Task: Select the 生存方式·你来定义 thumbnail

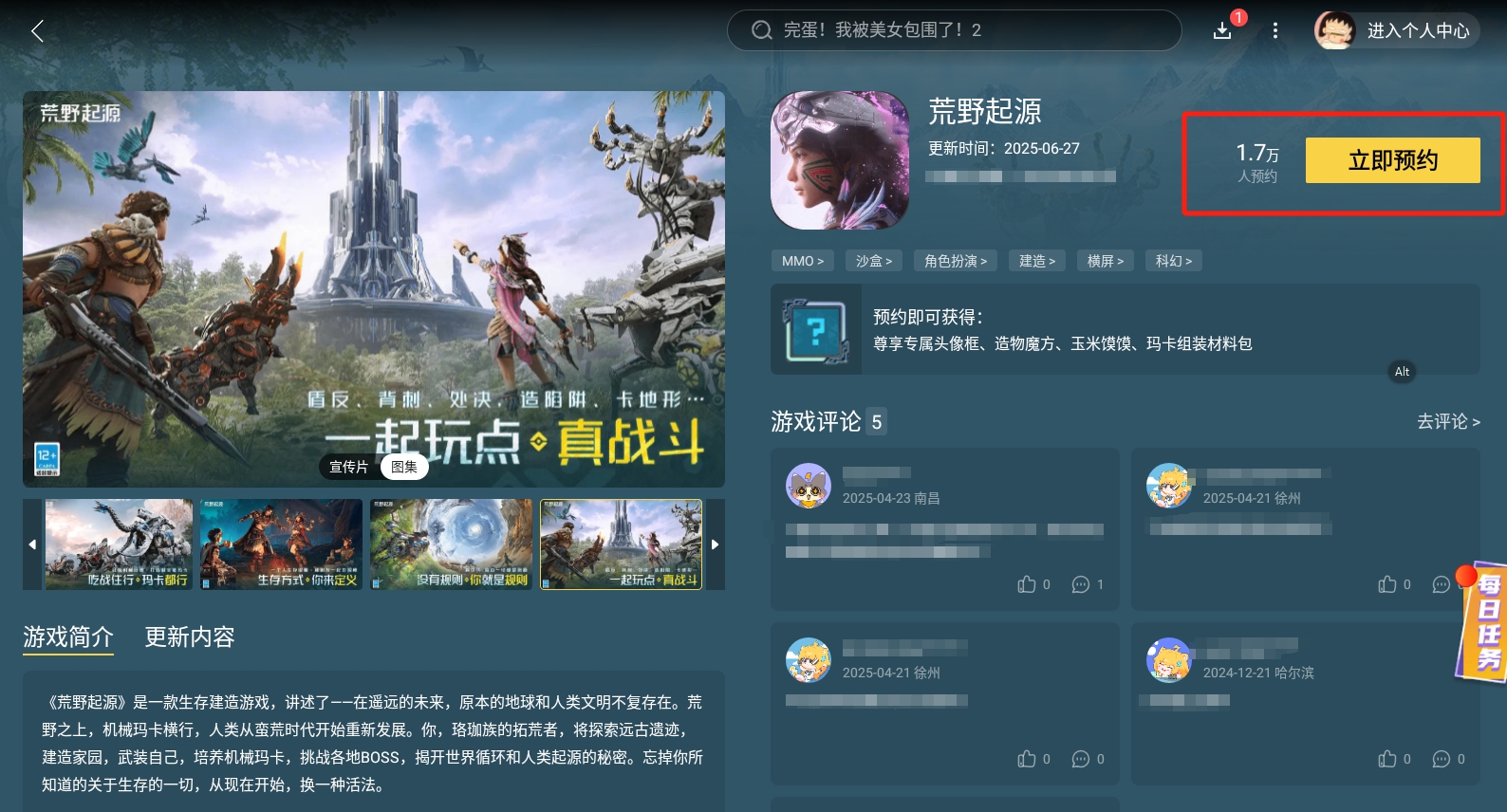Action: (x=282, y=544)
